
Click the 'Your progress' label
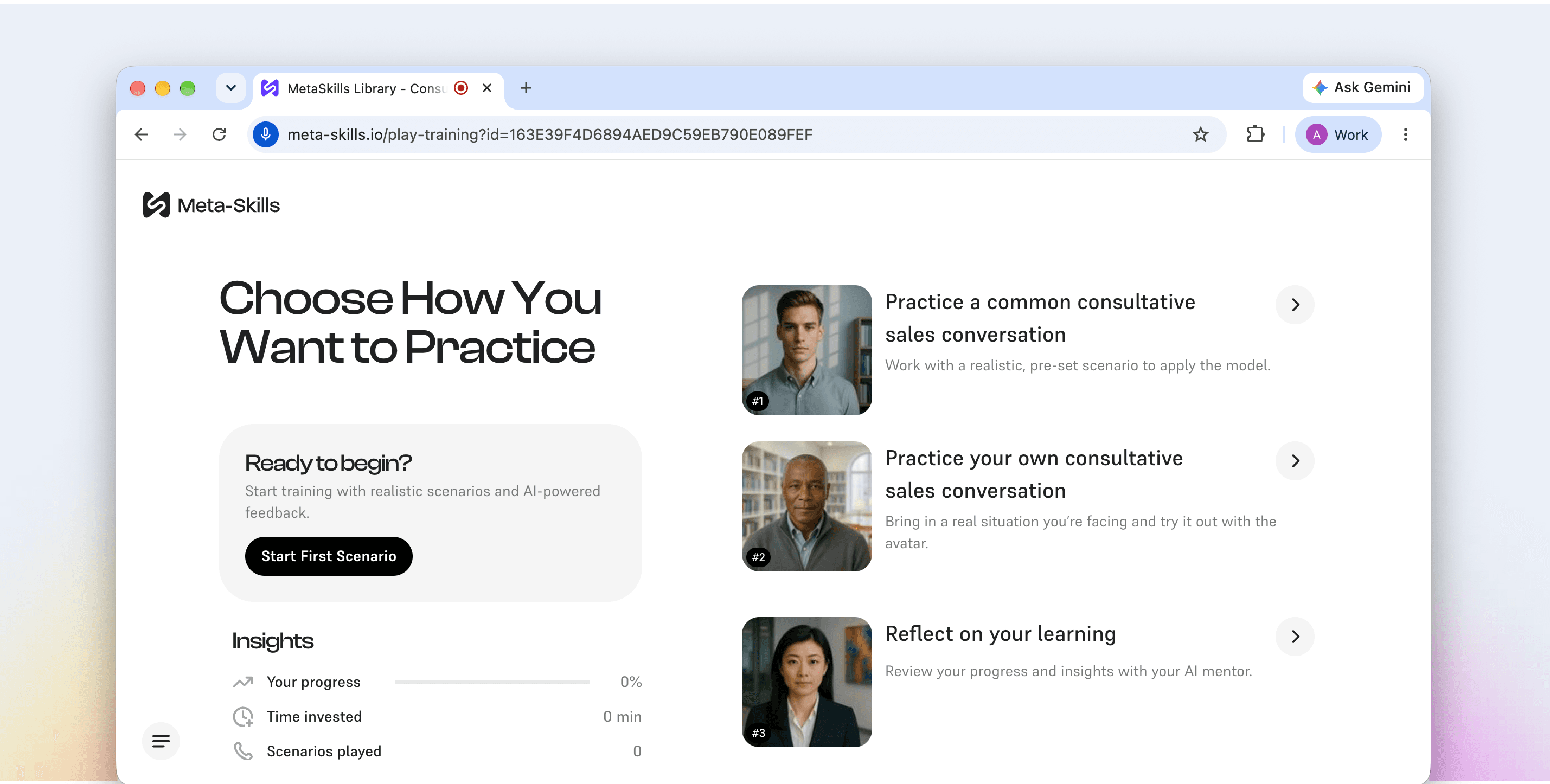tap(313, 682)
